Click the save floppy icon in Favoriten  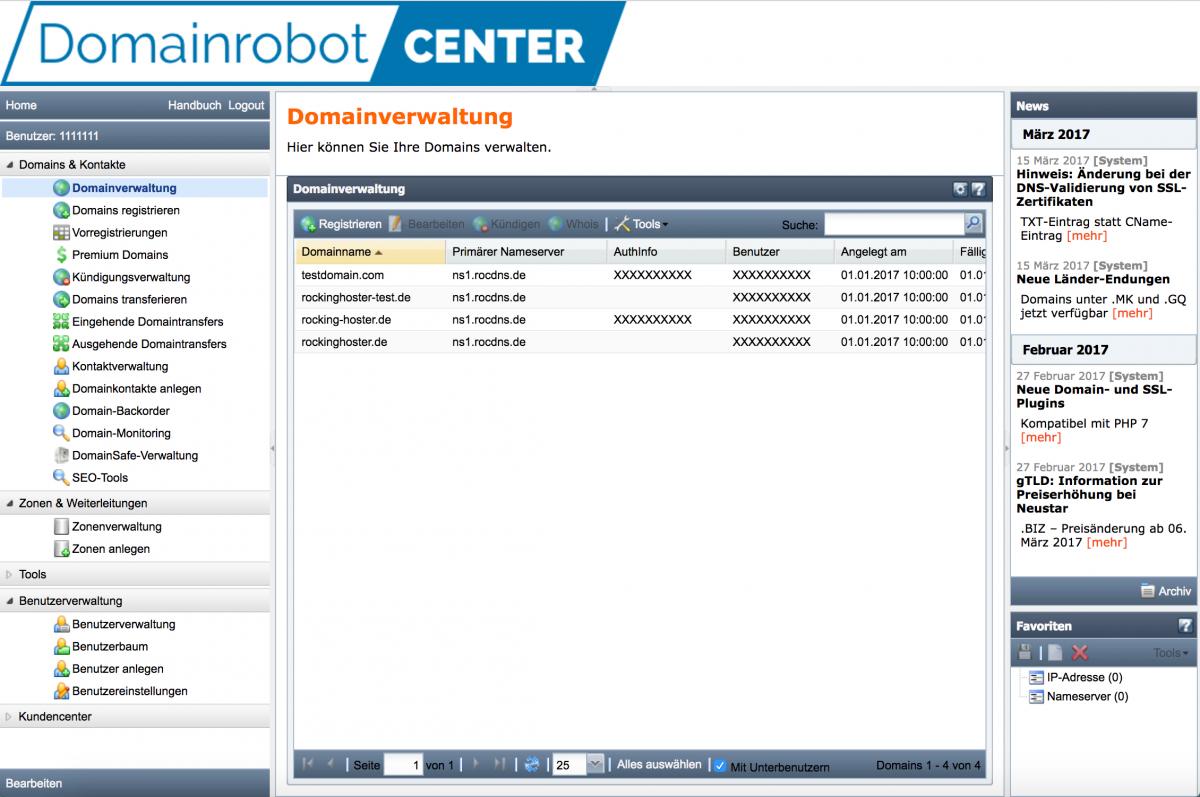pyautogui.click(x=1024, y=653)
